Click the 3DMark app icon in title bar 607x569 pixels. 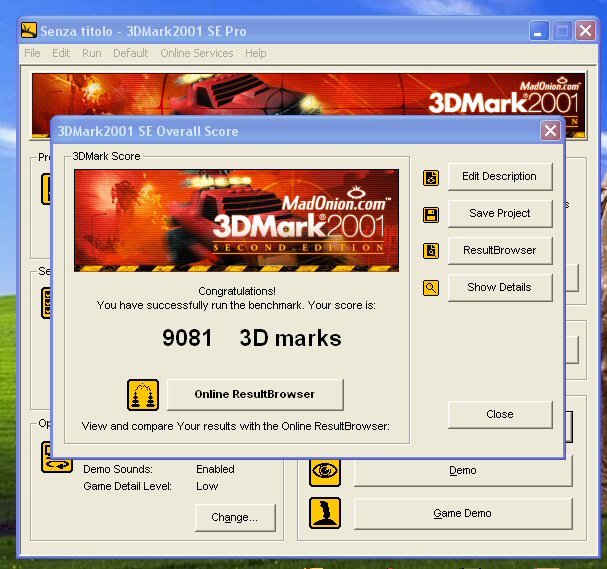click(29, 30)
